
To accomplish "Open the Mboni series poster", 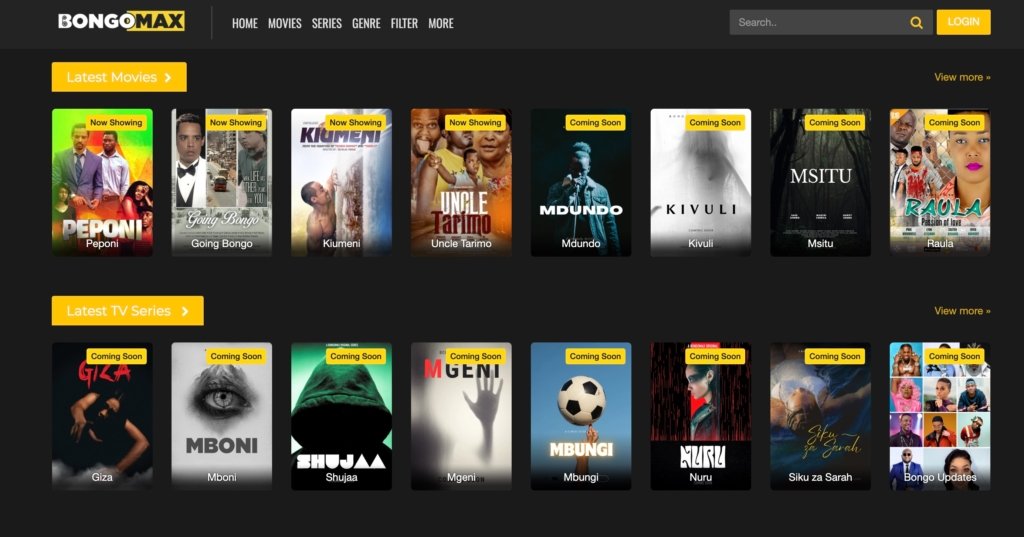I will pyautogui.click(x=222, y=416).
